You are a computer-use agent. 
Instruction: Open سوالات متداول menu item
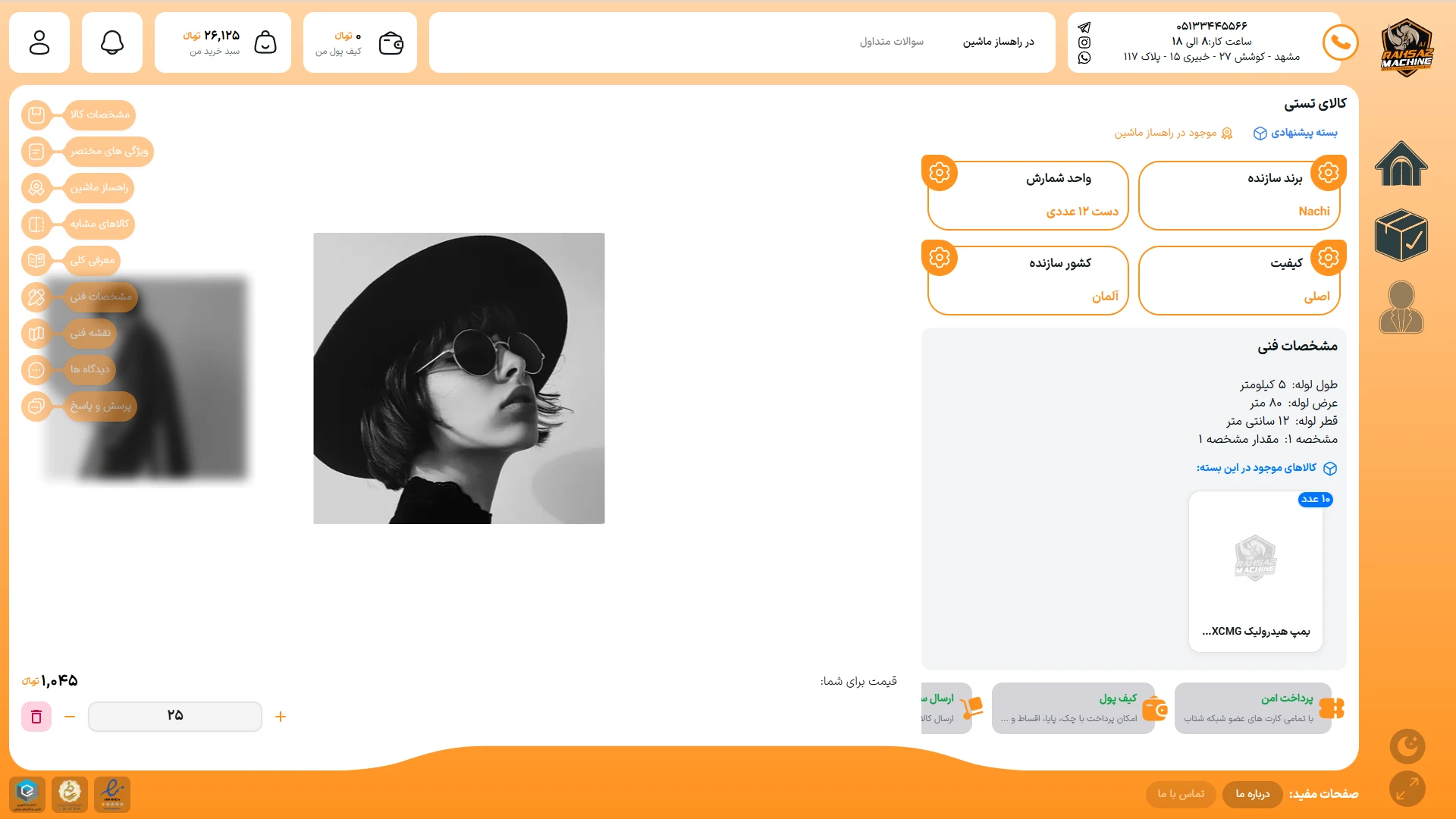[x=891, y=42]
